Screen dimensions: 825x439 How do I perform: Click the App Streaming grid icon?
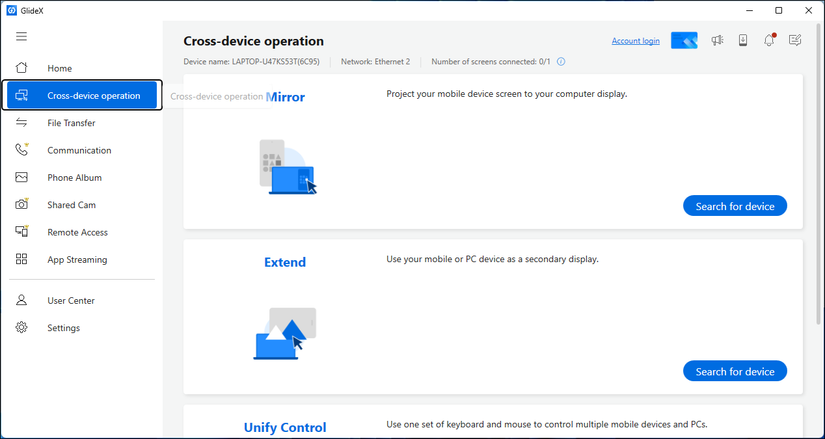coord(21,259)
